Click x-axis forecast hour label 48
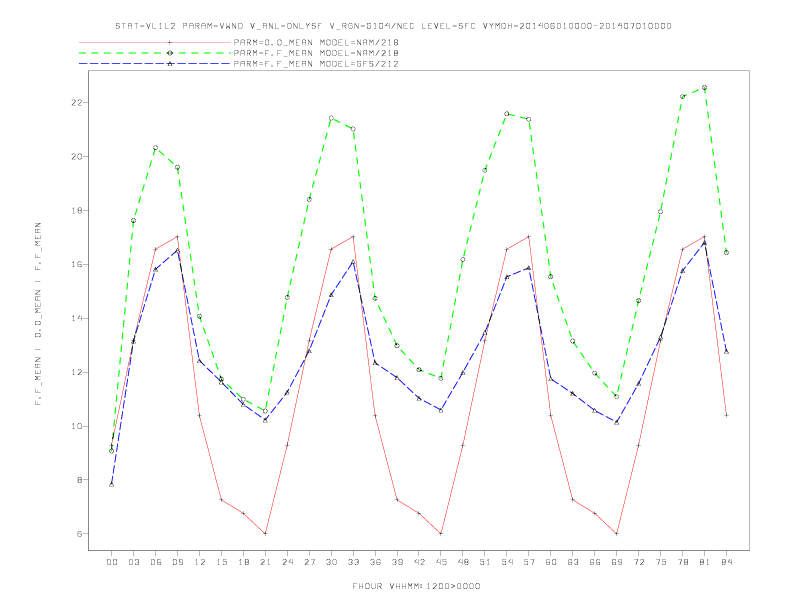 tap(463, 562)
